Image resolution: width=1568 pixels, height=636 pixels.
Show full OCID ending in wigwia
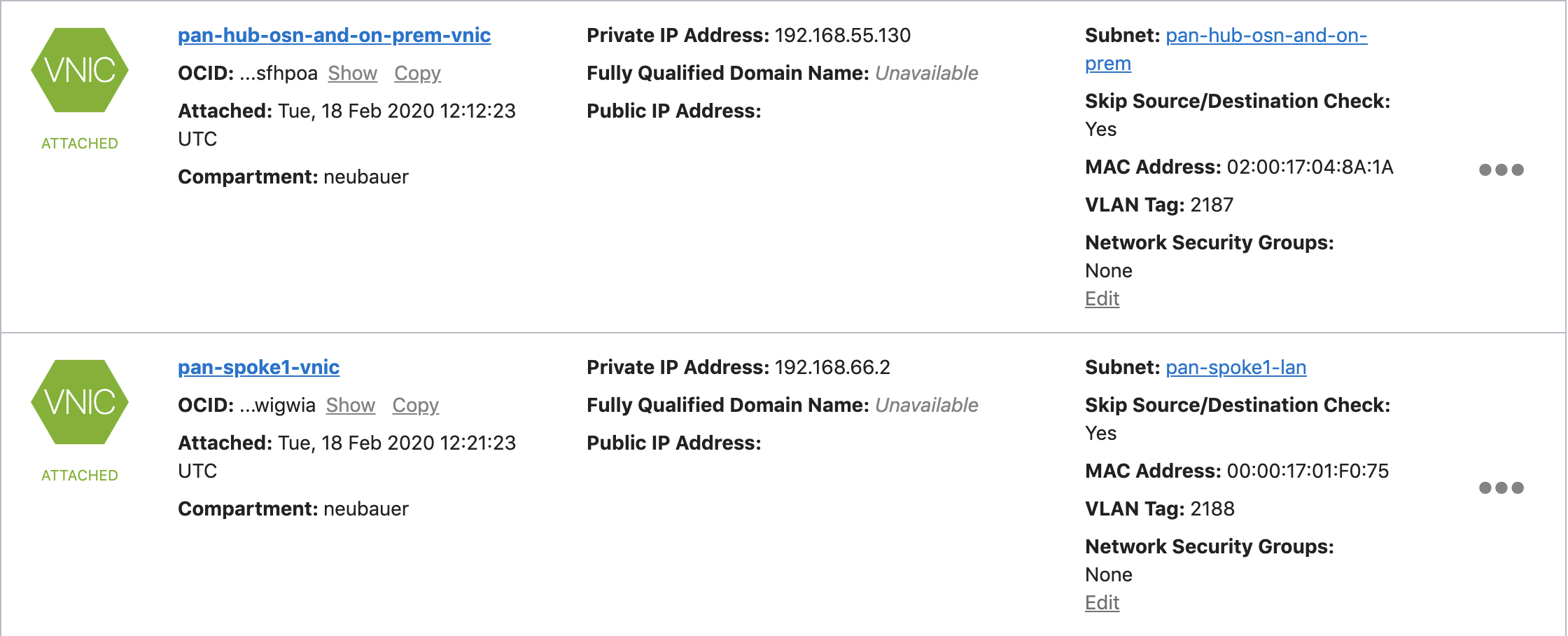click(350, 405)
